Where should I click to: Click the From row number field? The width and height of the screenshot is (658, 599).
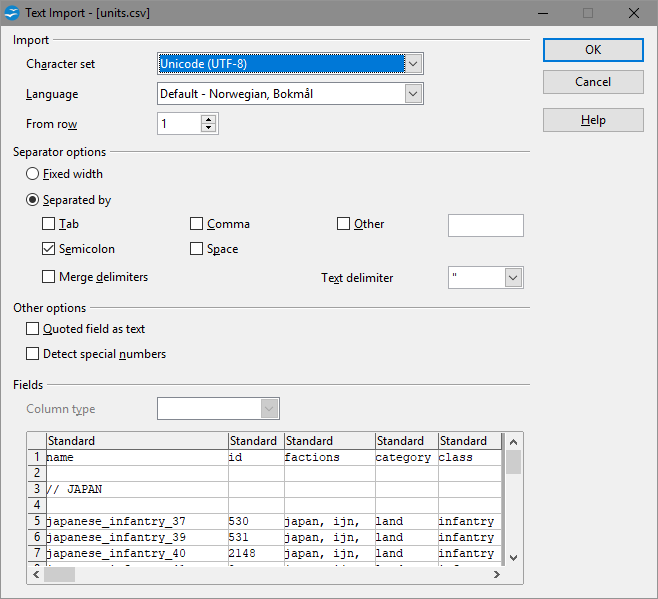coord(179,123)
